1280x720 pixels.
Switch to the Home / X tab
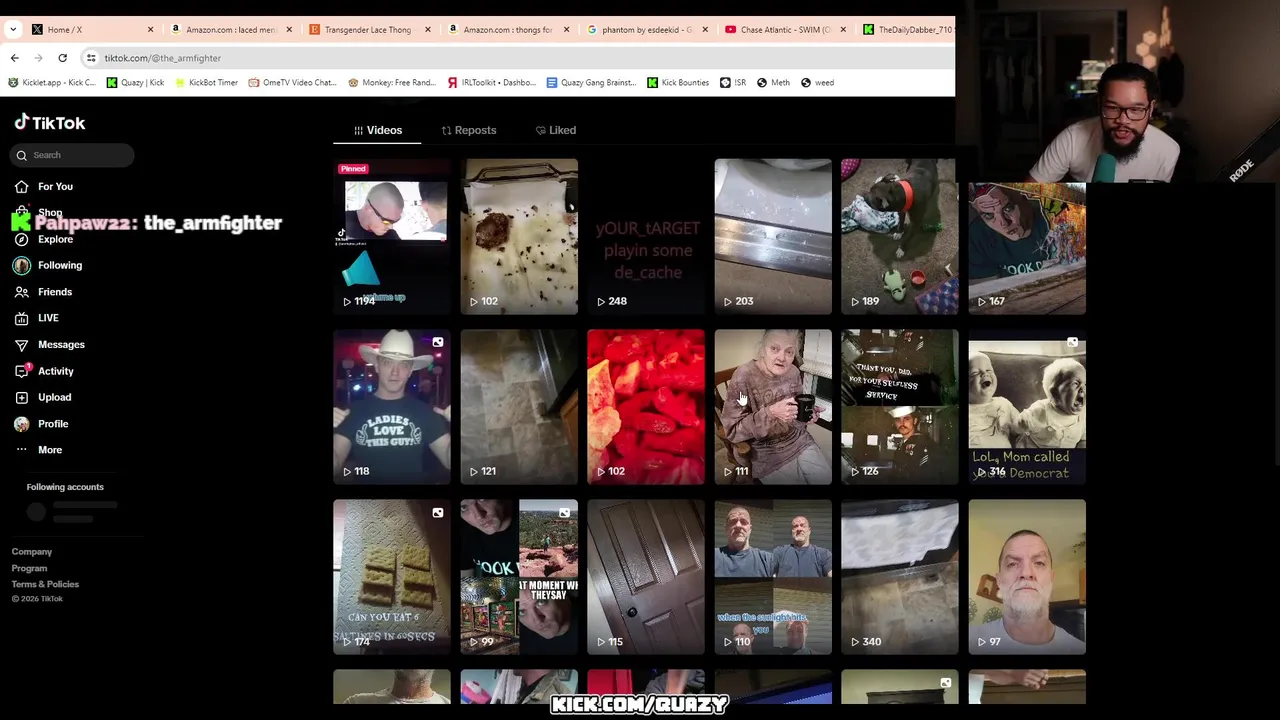click(90, 29)
